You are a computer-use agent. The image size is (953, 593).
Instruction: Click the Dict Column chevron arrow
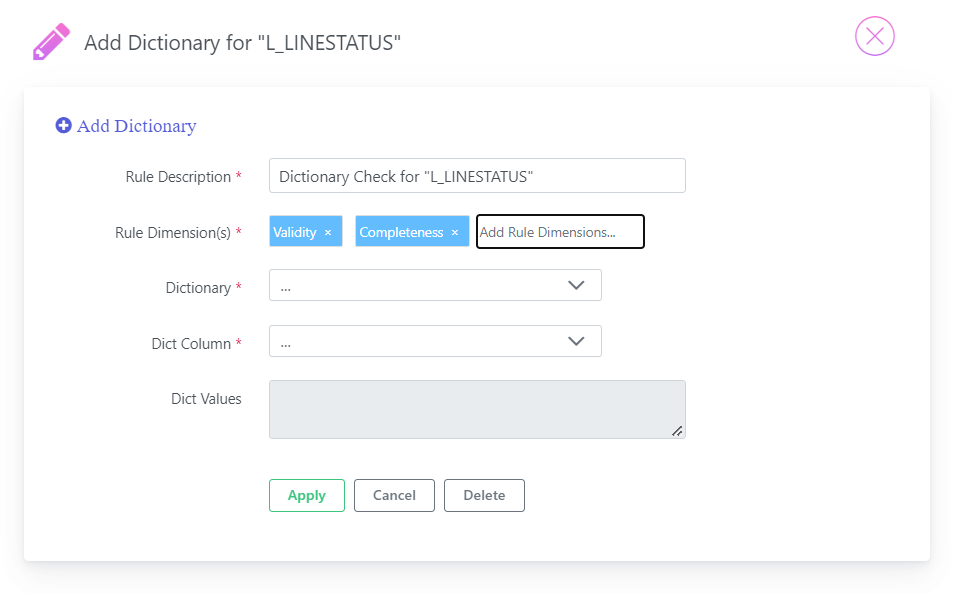point(576,341)
